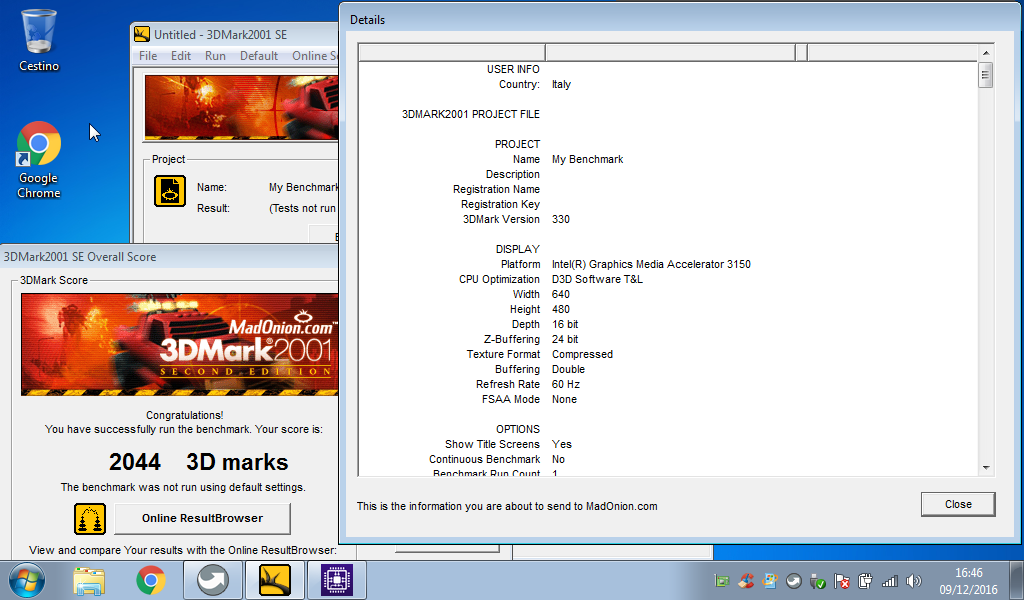This screenshot has height=600, width=1024.
Task: Click the third column header in Details
Action: [801, 53]
